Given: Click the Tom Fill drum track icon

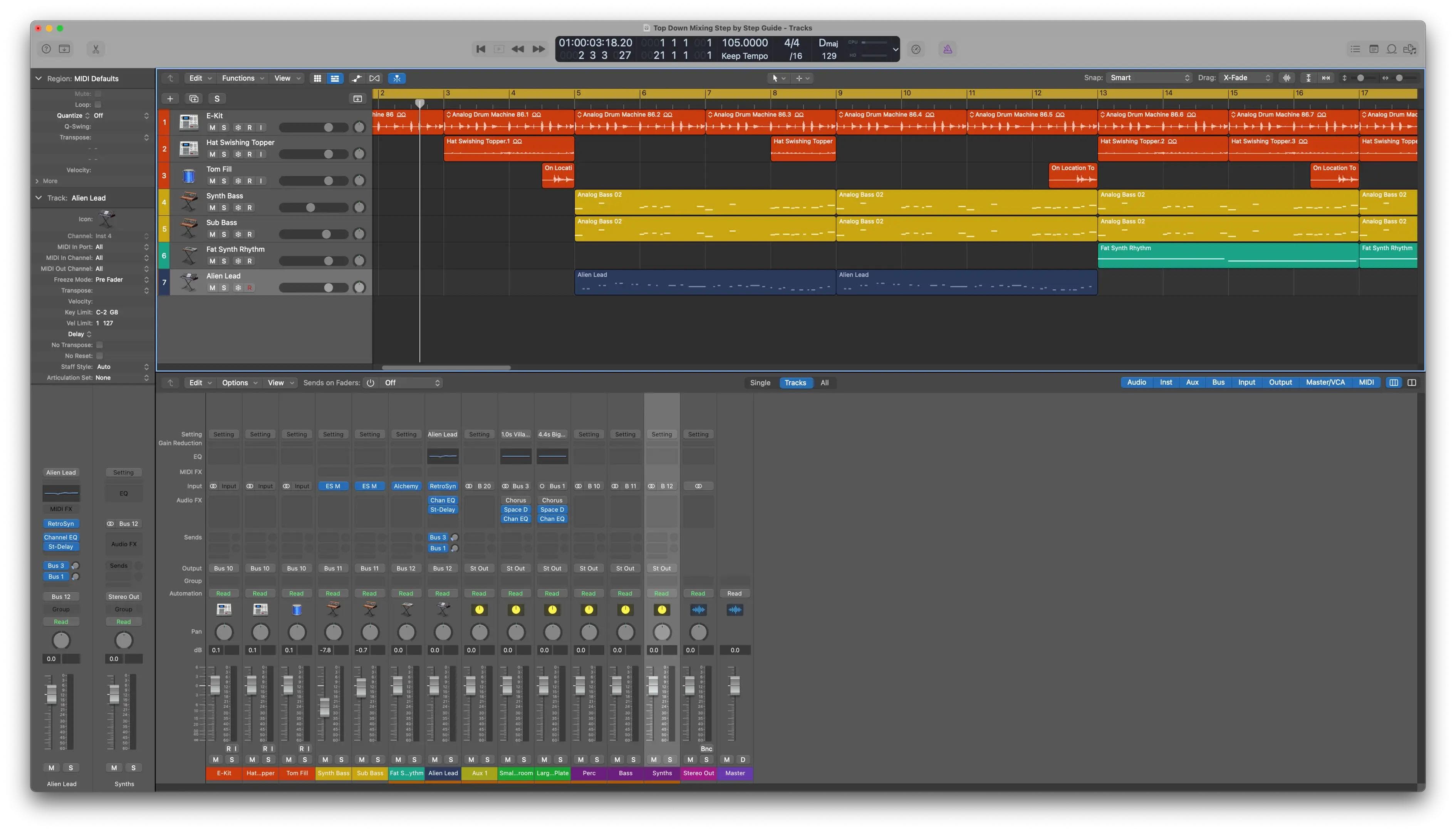Looking at the screenshot, I should pos(189,175).
